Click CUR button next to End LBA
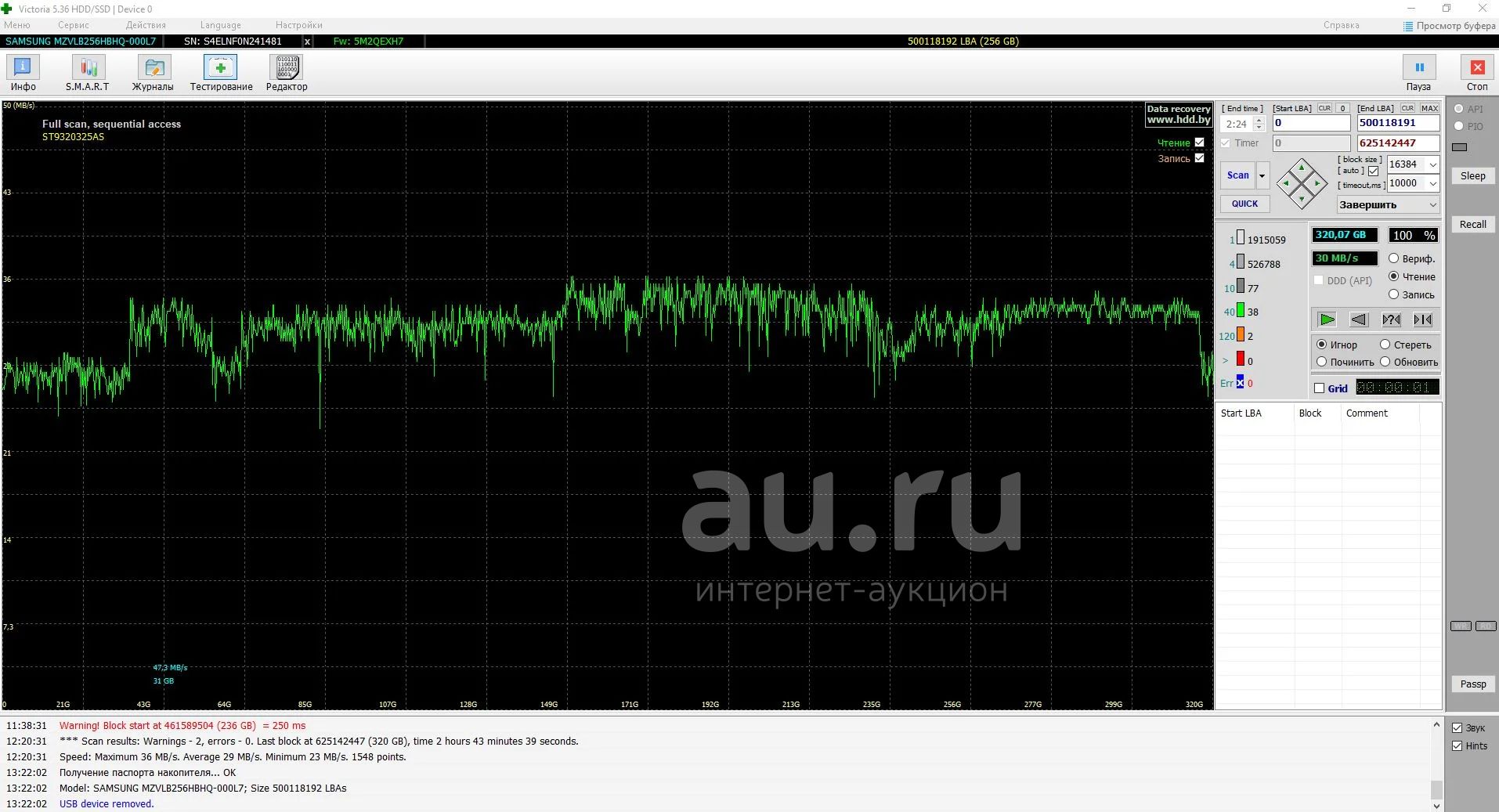1499x812 pixels. pos(1407,108)
